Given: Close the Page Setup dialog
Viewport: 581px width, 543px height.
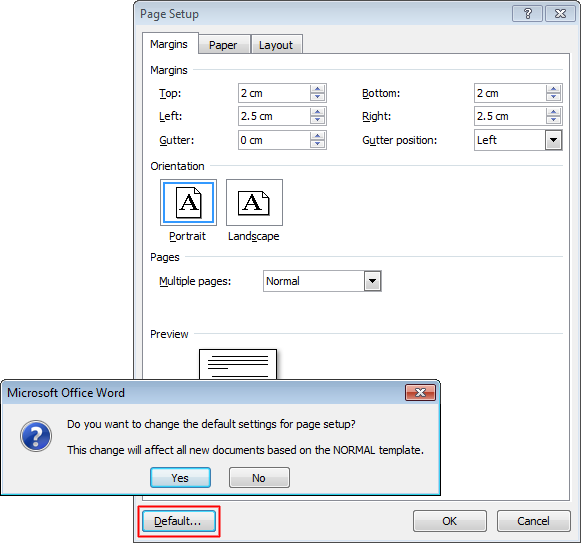Looking at the screenshot, I should pos(560,14).
